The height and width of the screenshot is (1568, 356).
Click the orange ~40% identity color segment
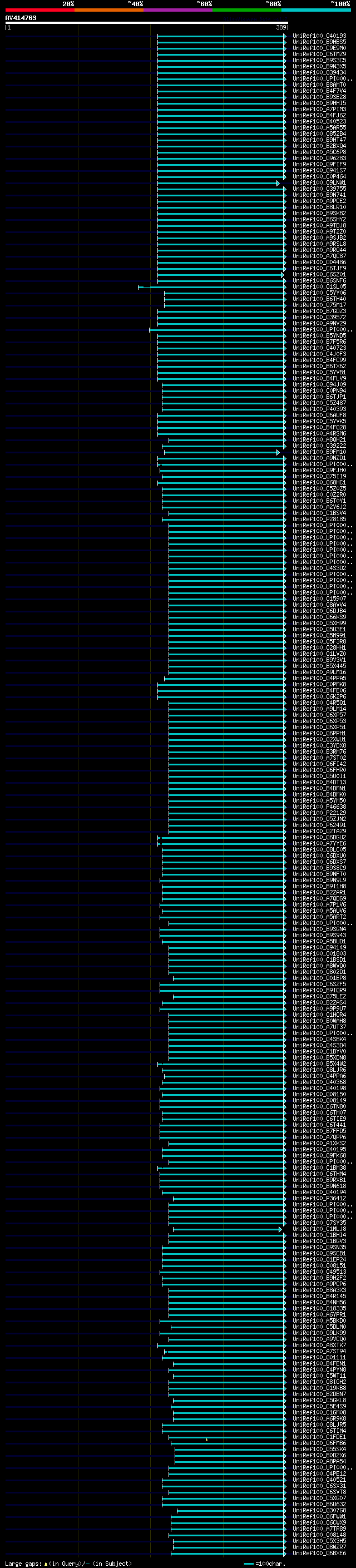(x=109, y=10)
